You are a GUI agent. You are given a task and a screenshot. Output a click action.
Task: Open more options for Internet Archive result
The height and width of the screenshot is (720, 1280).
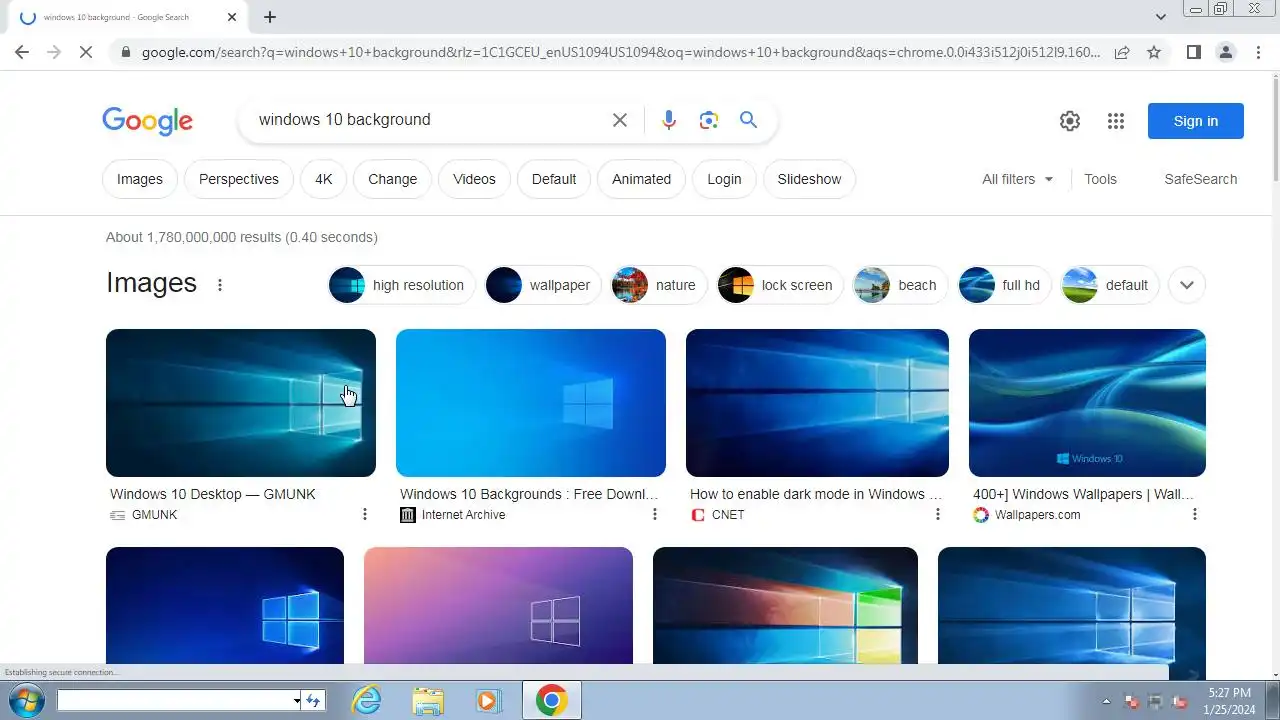655,514
